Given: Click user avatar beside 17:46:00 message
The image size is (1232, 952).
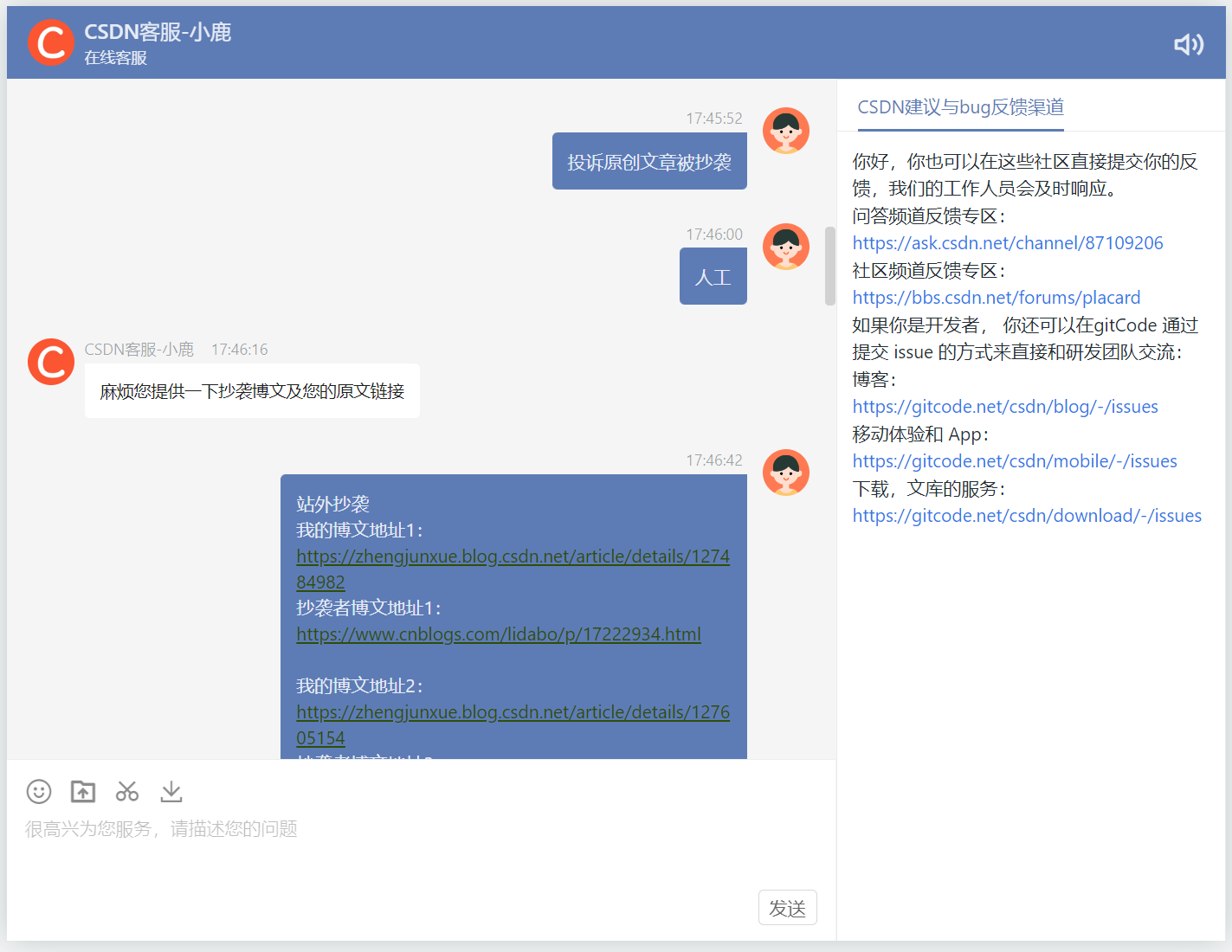Looking at the screenshot, I should [786, 247].
